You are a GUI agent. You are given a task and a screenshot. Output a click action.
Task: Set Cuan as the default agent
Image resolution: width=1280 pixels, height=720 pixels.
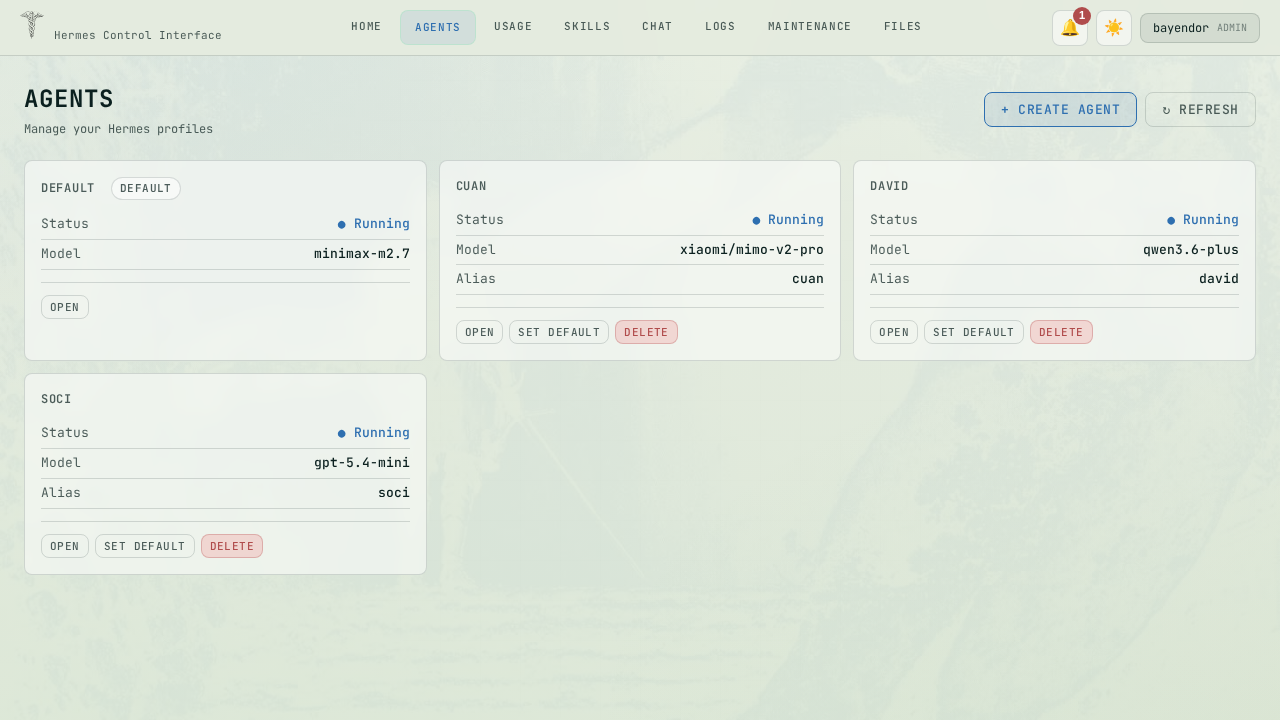[559, 332]
